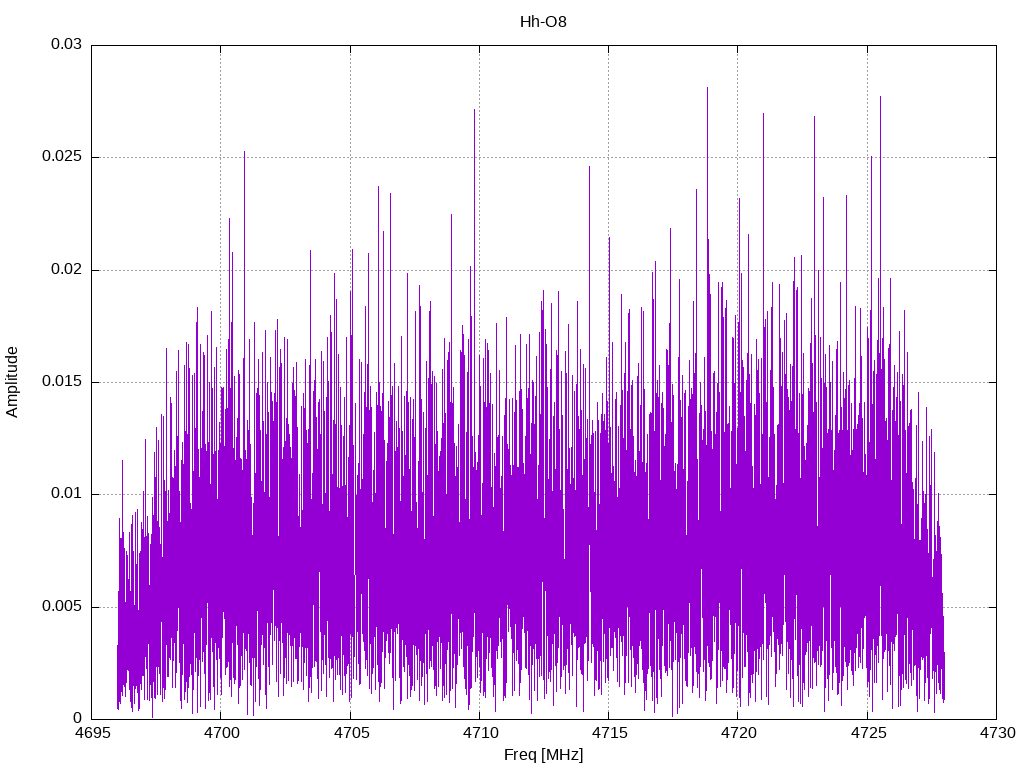
Task: Click the x-axis tick label 4730
Action: [997, 733]
